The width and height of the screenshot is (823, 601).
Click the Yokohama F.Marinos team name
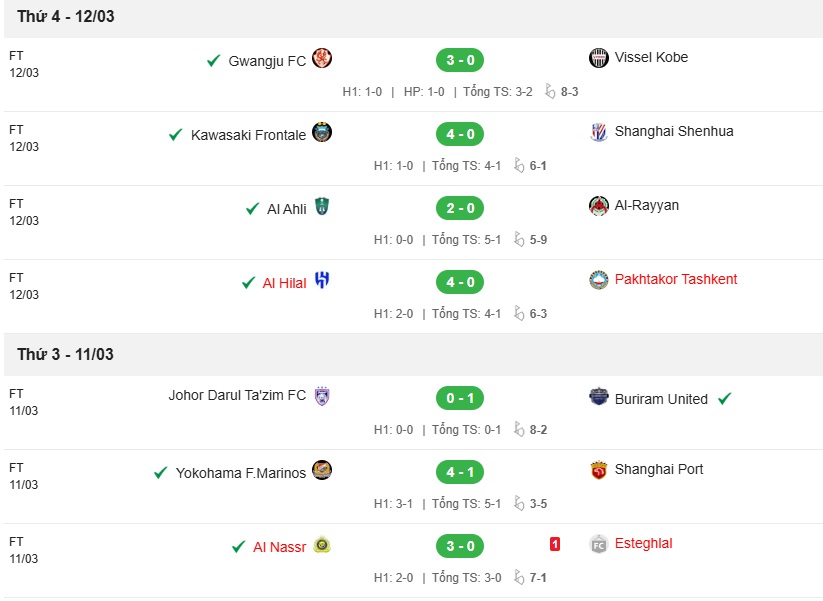point(240,473)
